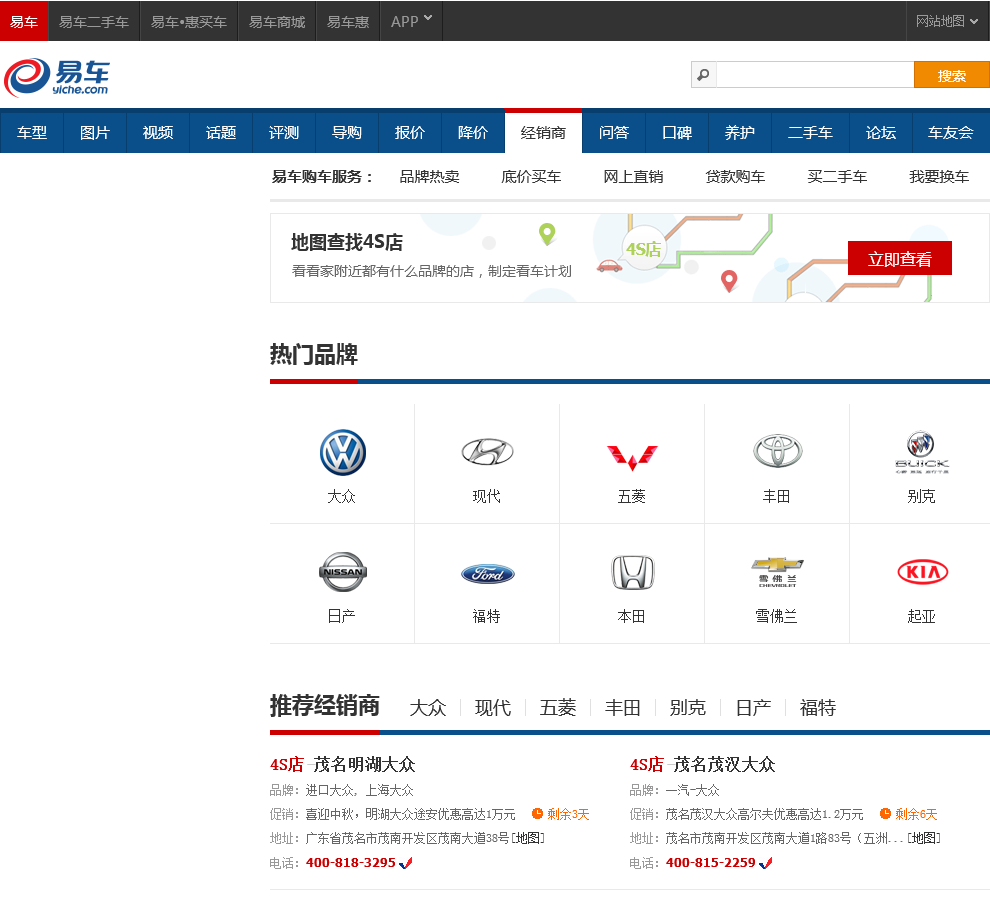The height and width of the screenshot is (900, 990).
Task: Select the Volkswagen 大众 brand logo
Action: [342, 452]
